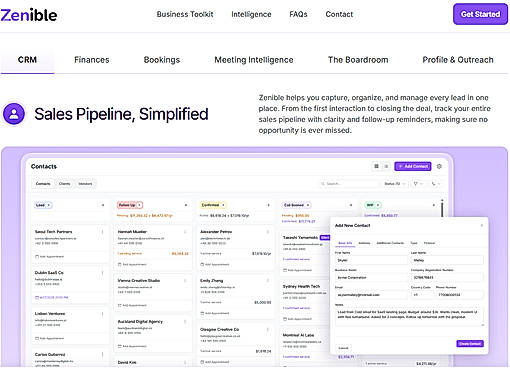Click the Follow Up column add icon
This screenshot has width=510, height=368.
186,205
